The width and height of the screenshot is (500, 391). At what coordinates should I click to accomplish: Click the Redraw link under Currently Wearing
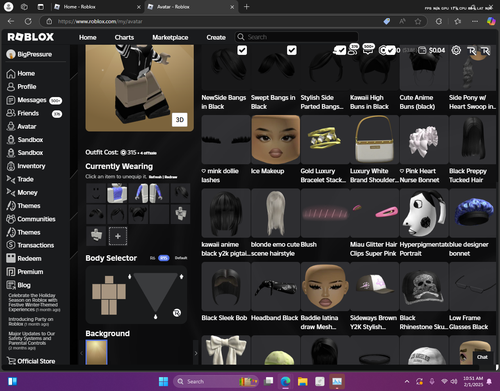(171, 177)
